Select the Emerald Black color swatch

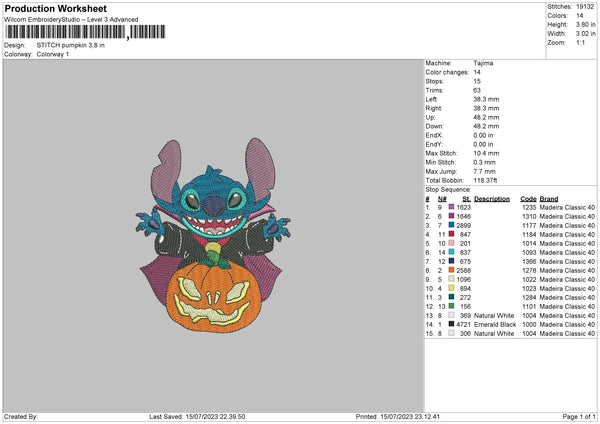451,324
